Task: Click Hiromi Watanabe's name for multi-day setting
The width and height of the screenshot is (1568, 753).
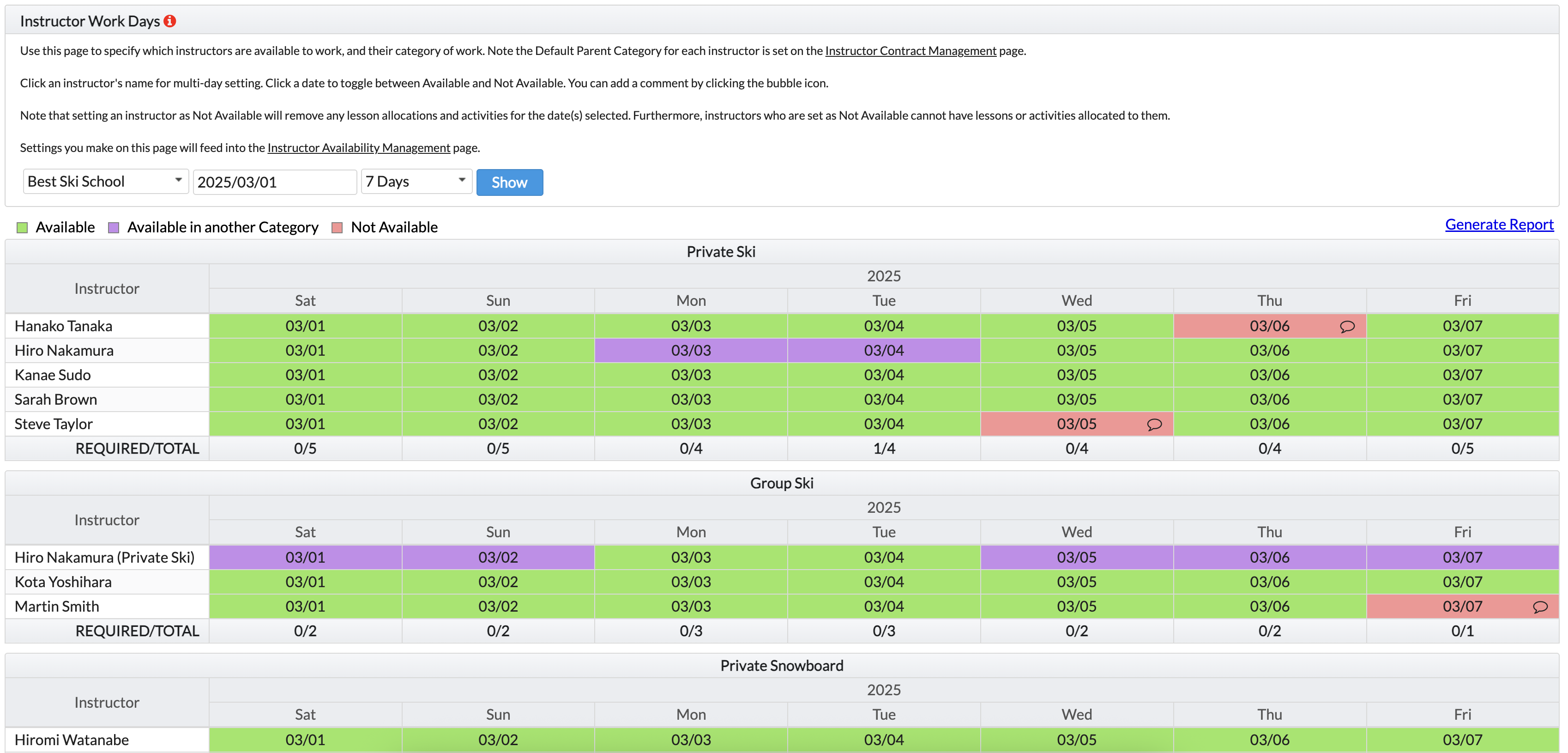Action: tap(72, 740)
